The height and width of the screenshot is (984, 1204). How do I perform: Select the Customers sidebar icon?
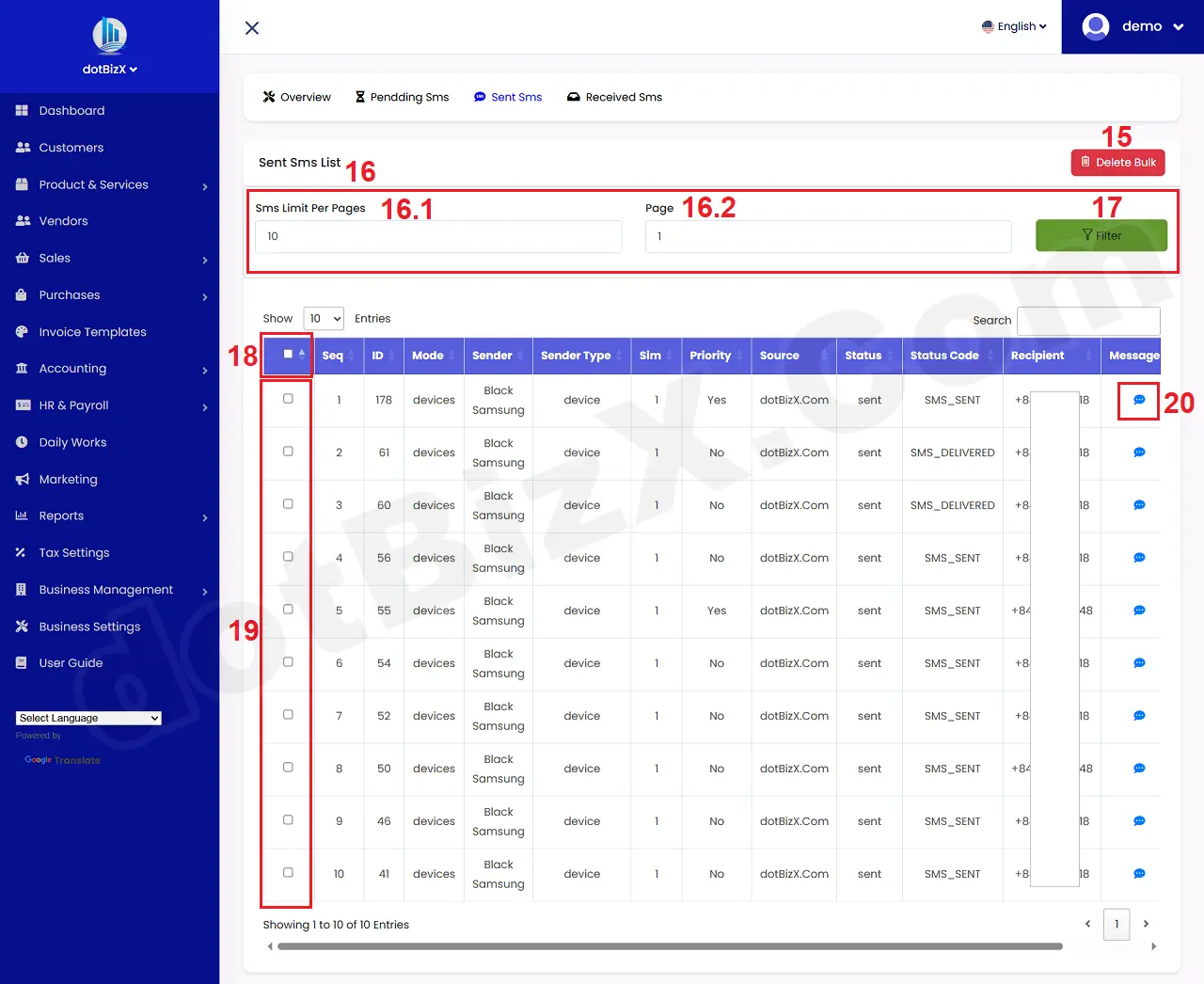coord(21,147)
